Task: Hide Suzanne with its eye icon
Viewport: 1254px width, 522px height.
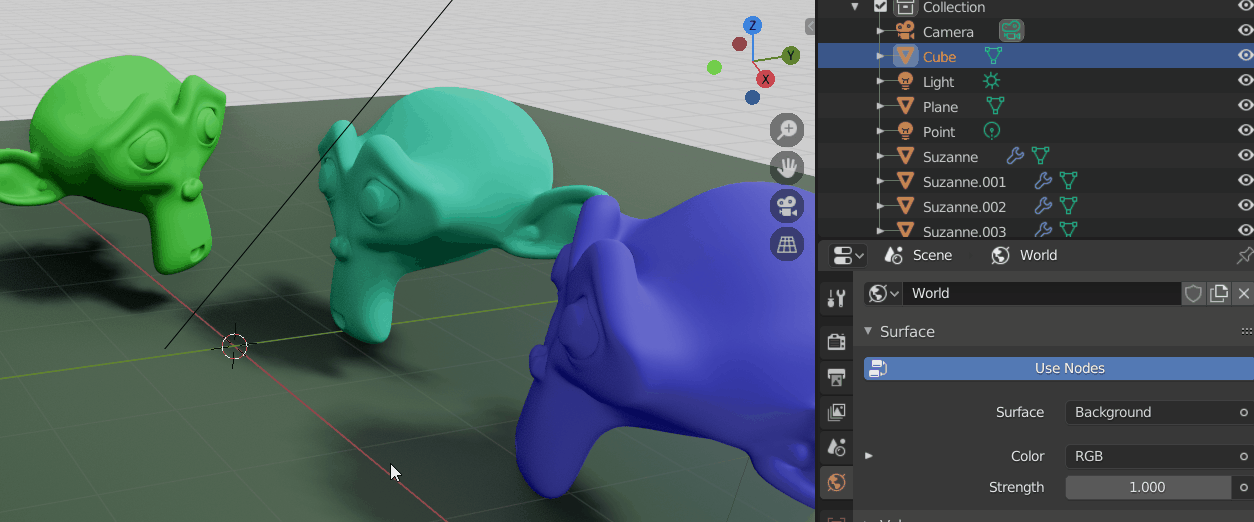Action: (1244, 156)
